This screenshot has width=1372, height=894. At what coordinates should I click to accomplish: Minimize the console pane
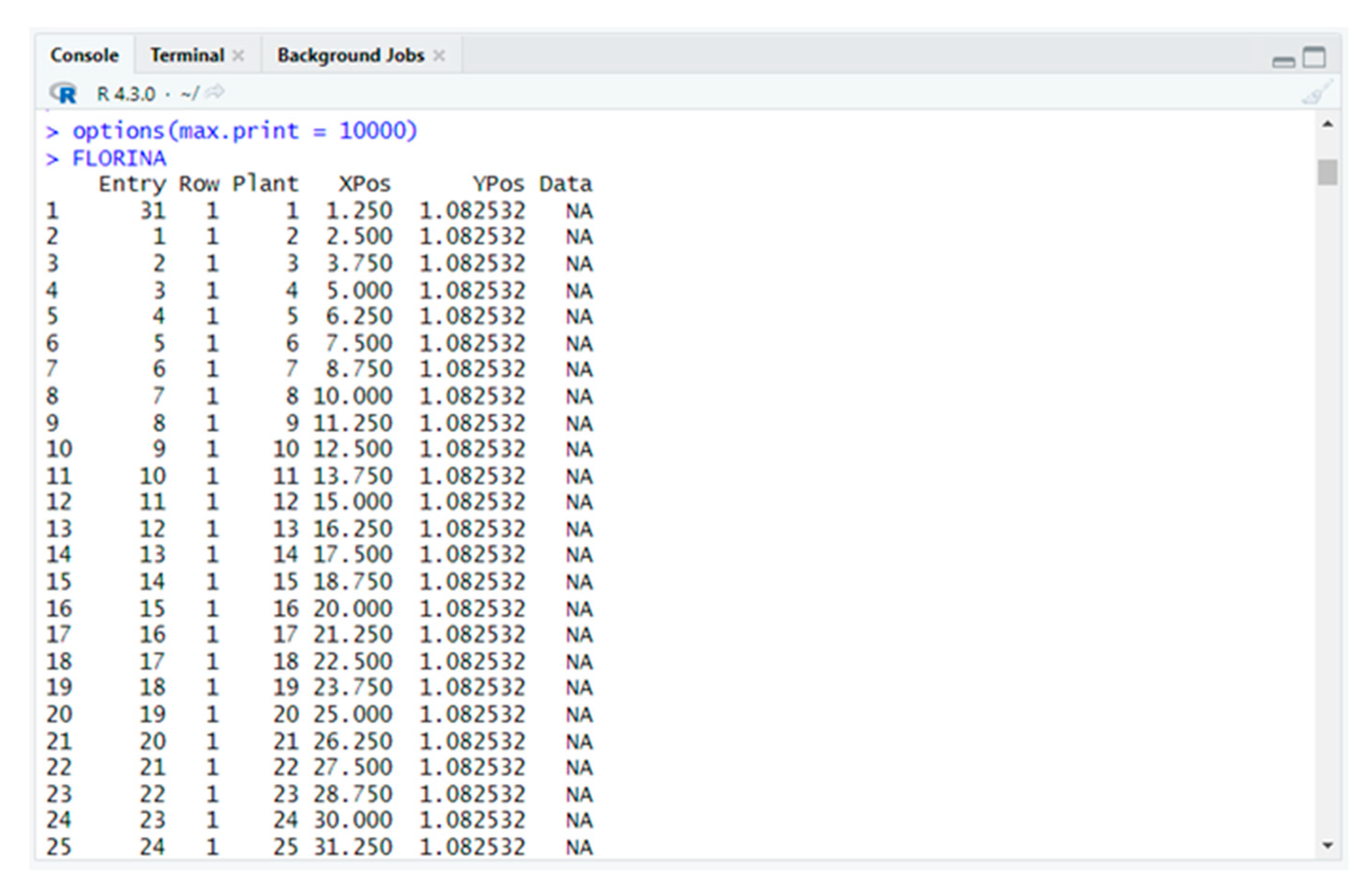point(1283,62)
